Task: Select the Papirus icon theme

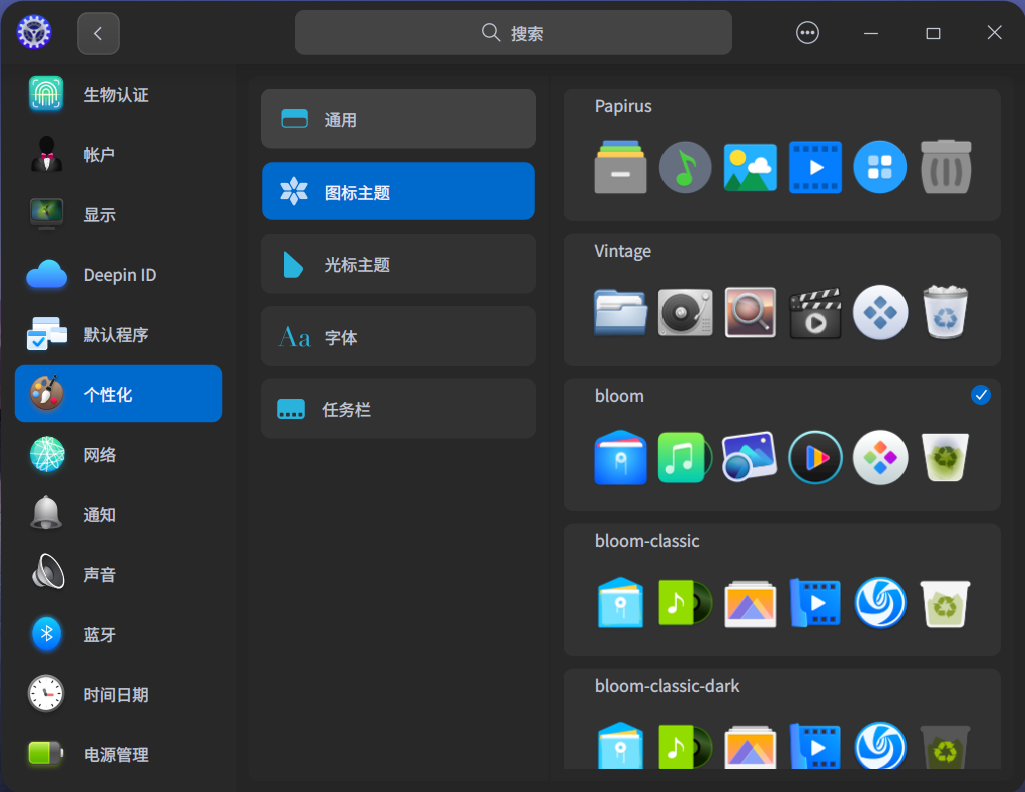Action: pos(782,155)
